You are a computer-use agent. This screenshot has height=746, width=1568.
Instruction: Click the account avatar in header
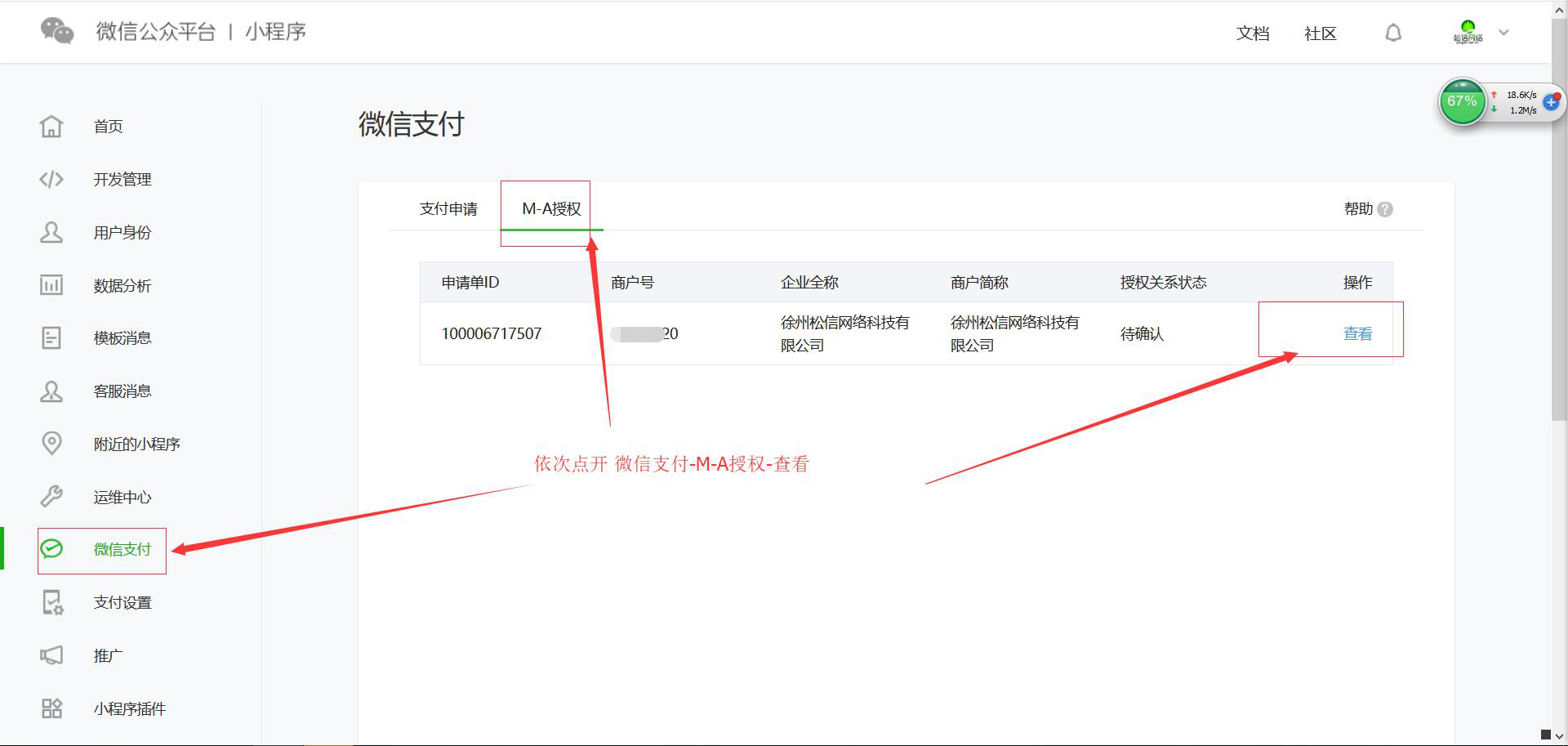point(1468,32)
